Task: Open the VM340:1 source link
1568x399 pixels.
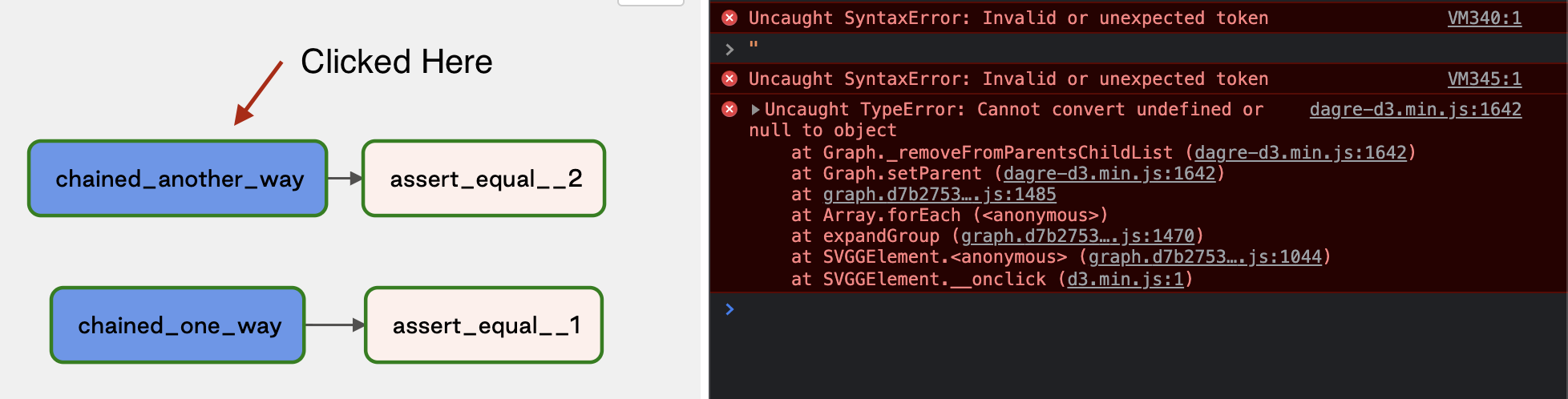Action: pos(1484,18)
